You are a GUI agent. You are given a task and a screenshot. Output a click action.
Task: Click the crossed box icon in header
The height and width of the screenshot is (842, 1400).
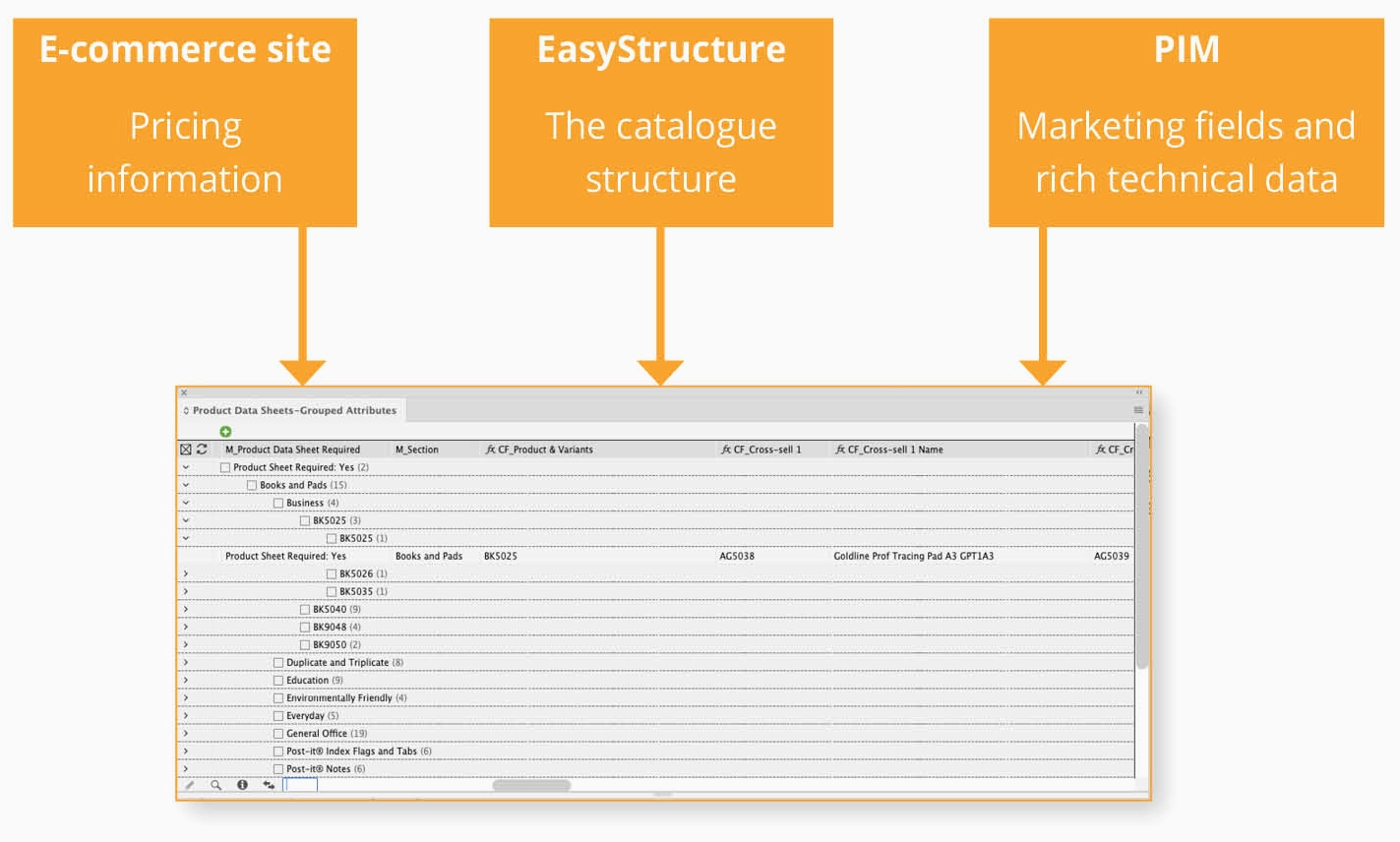(185, 449)
